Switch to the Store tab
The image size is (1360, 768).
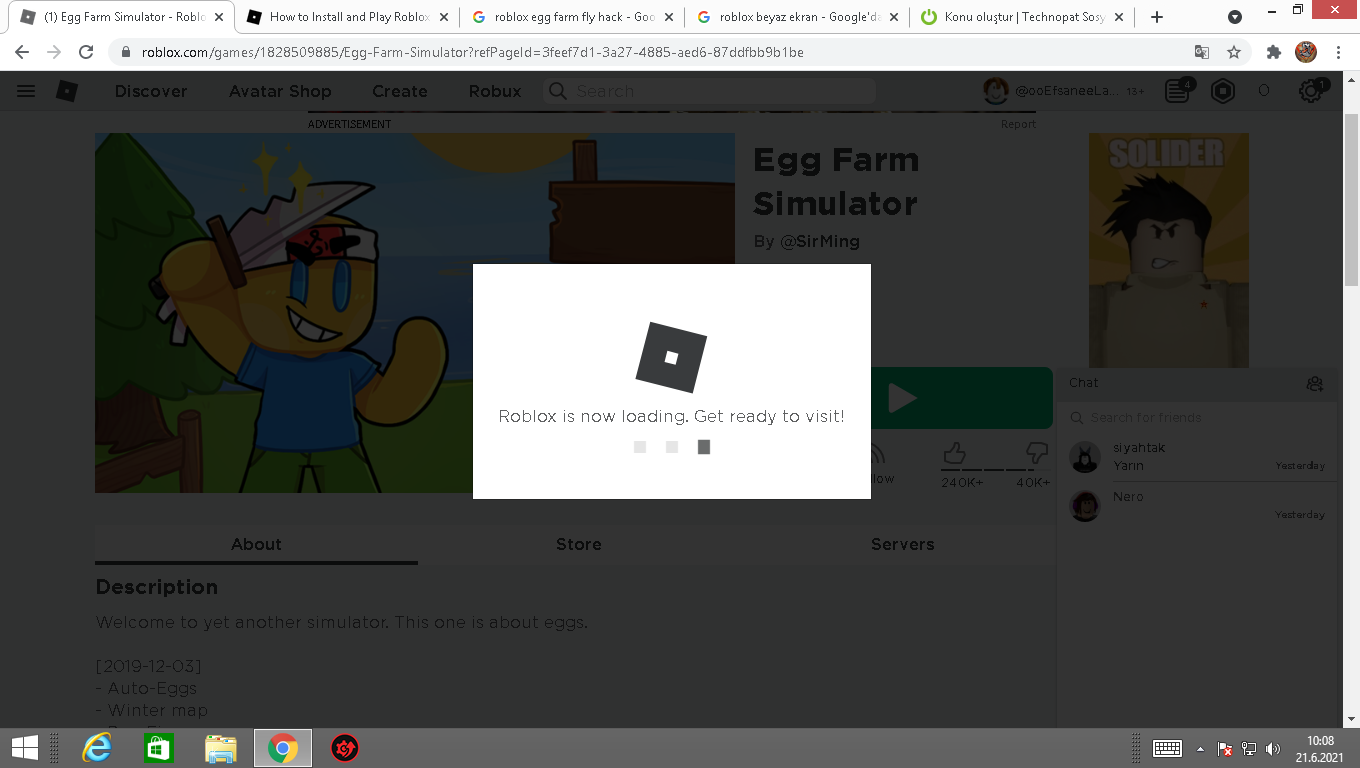pyautogui.click(x=579, y=544)
